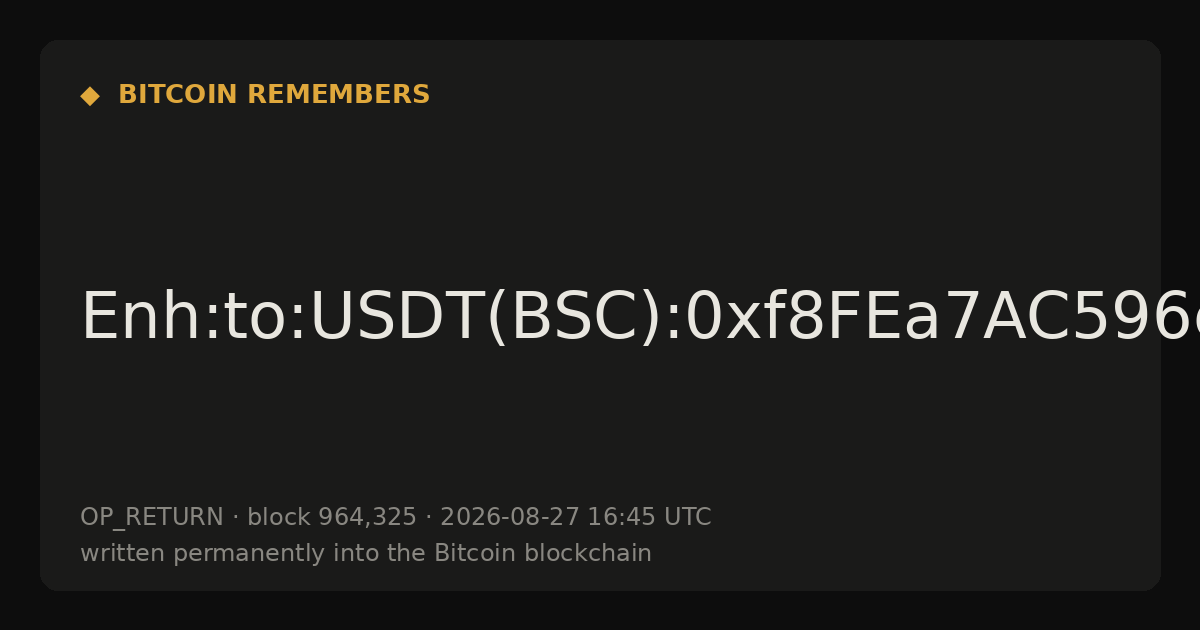Click the OP_RETURN label
This screenshot has width=1200, height=630.
[152, 518]
